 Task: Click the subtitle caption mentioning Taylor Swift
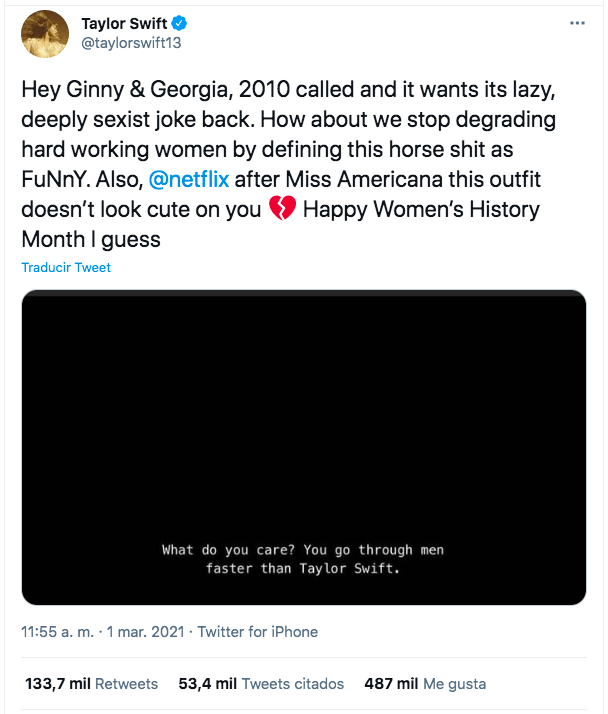tap(303, 559)
